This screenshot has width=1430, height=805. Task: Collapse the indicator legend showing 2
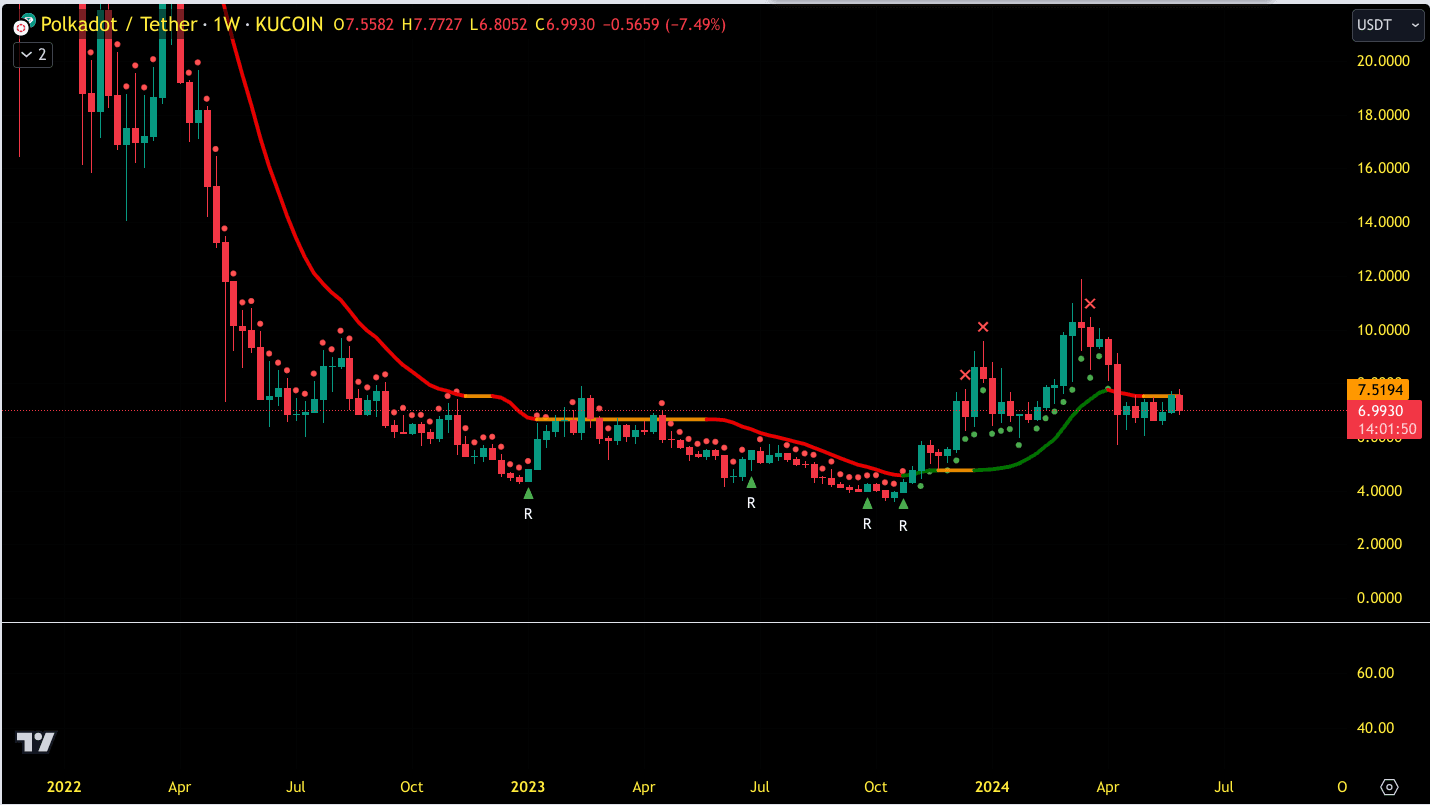(x=33, y=54)
